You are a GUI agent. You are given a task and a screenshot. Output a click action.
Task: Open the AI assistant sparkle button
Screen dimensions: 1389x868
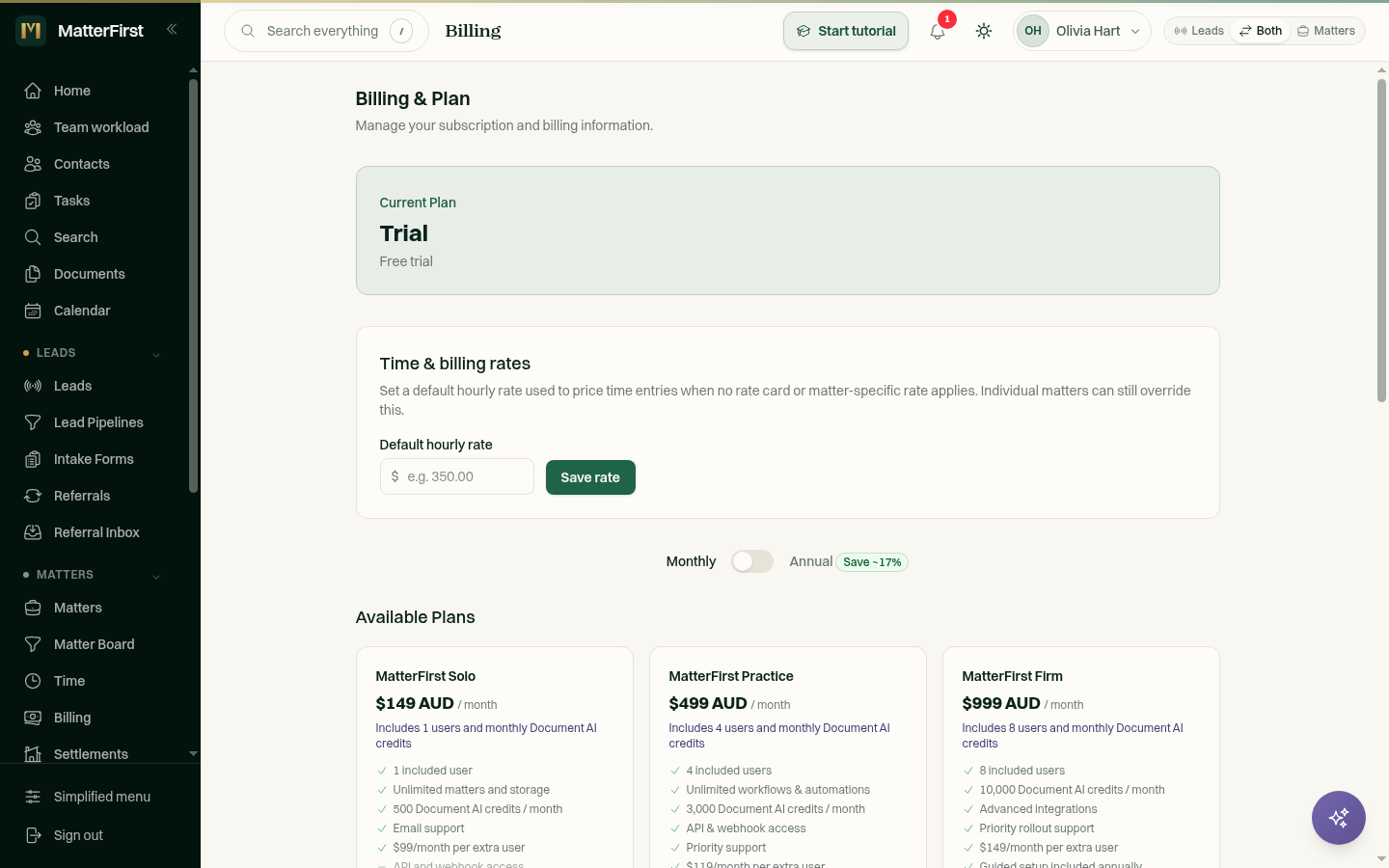pos(1339,818)
